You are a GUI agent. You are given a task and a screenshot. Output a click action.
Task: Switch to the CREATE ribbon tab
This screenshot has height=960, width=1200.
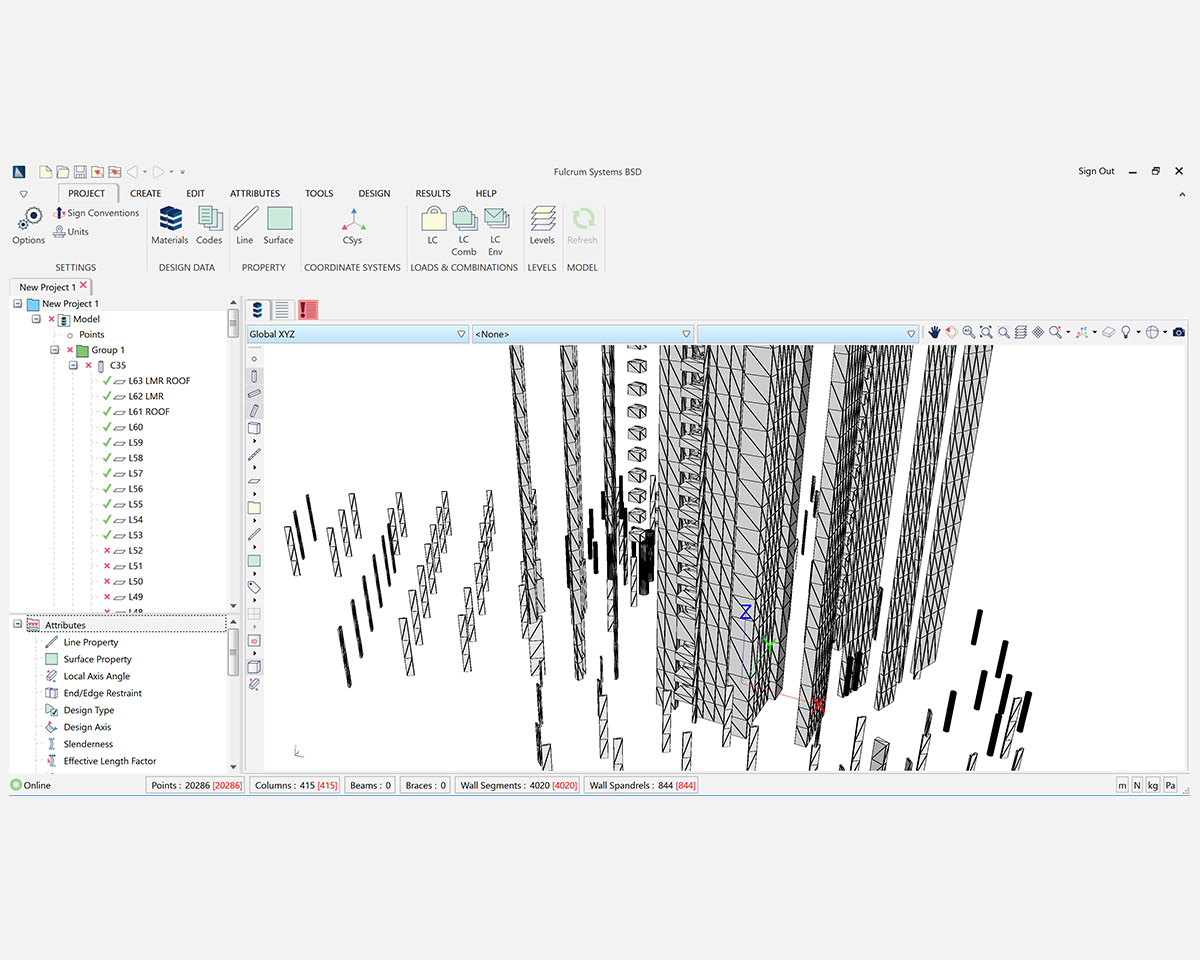(145, 193)
